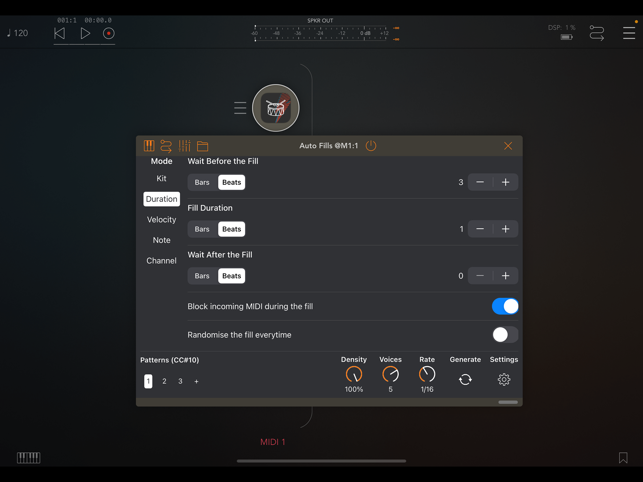Increase Fill Duration with plus button

[506, 229]
